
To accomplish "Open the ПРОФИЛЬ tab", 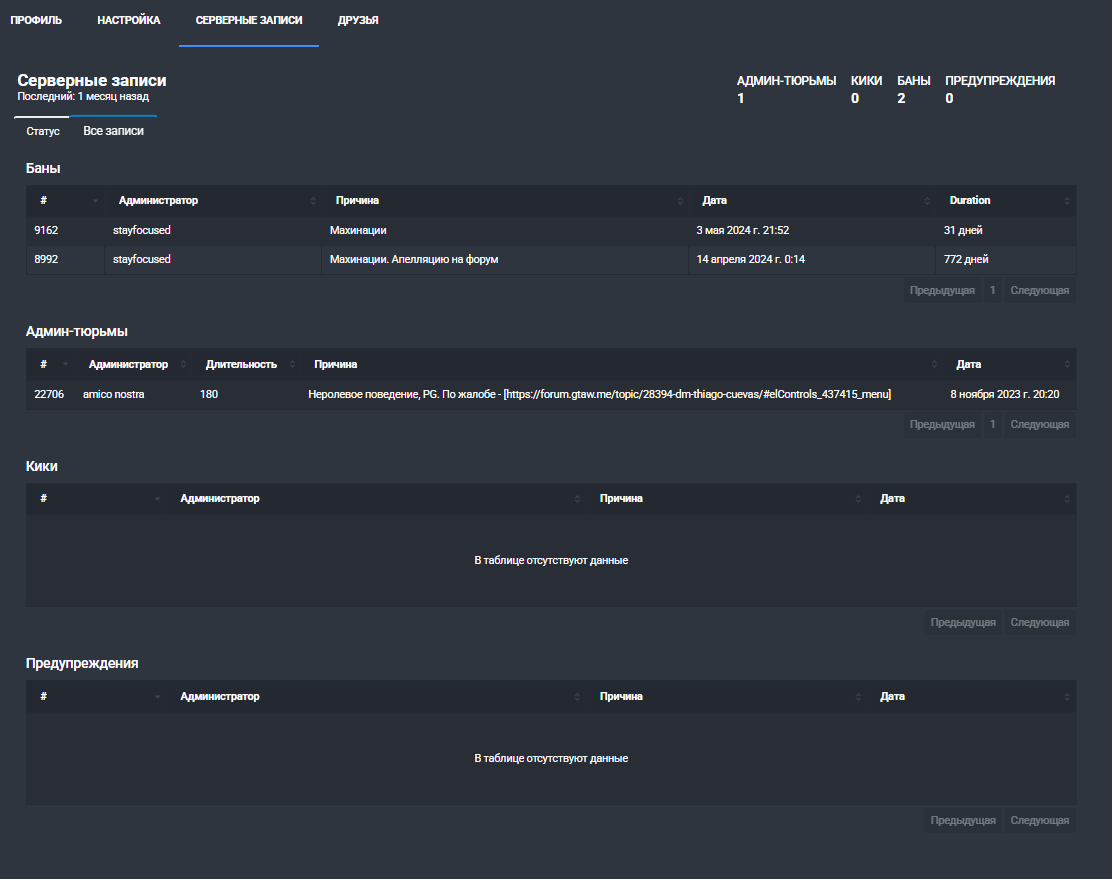I will coord(36,21).
